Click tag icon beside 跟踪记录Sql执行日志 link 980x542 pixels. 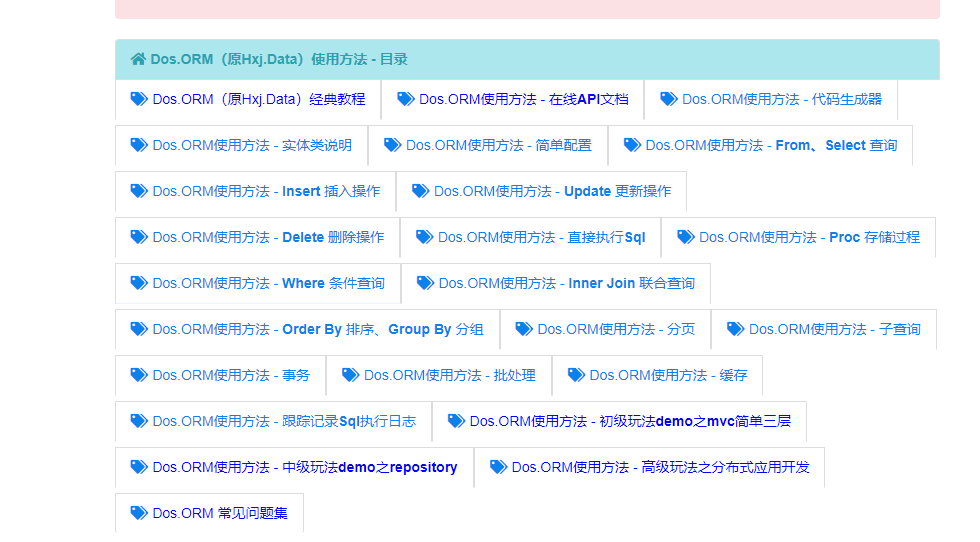pyautogui.click(x=139, y=421)
